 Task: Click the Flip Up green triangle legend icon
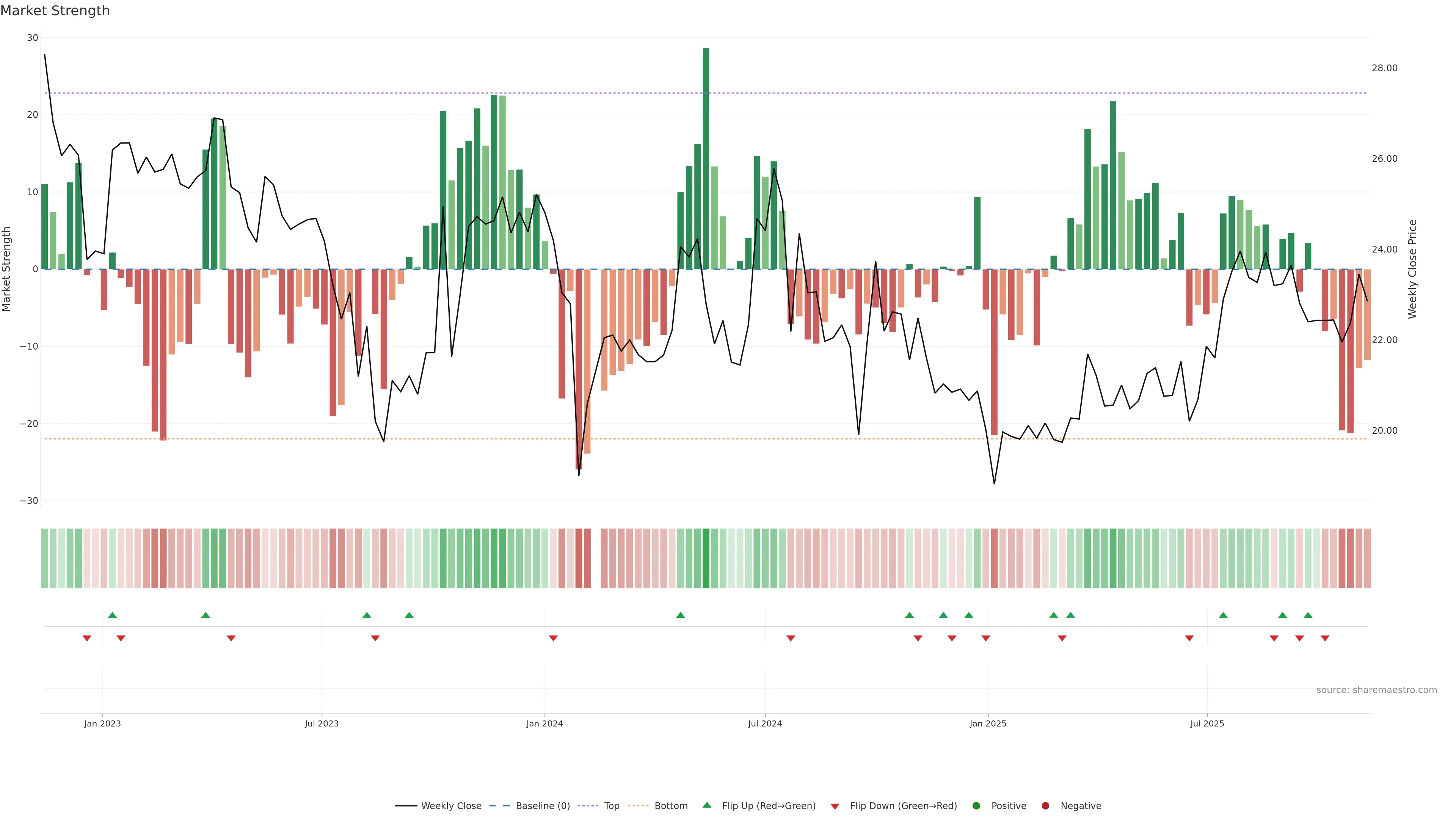click(706, 805)
